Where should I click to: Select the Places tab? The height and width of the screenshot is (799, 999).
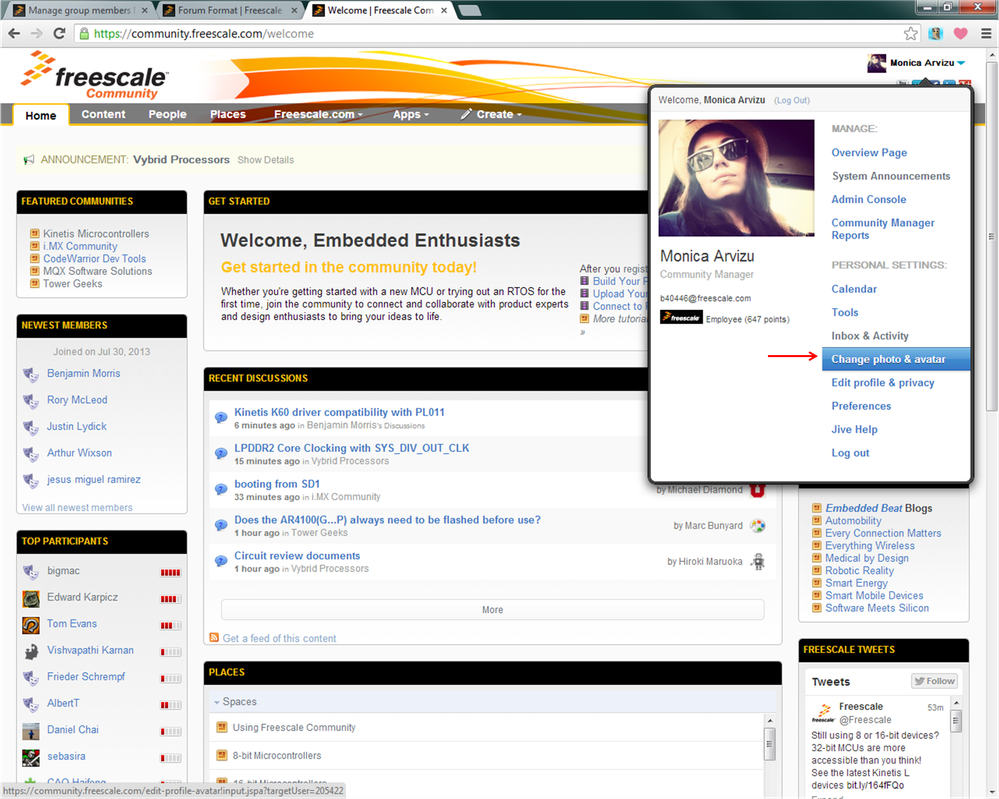tap(228, 114)
